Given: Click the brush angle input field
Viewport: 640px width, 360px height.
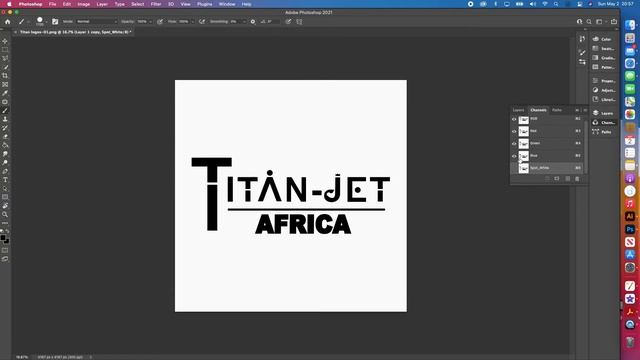Looking at the screenshot, I should click(x=273, y=22).
